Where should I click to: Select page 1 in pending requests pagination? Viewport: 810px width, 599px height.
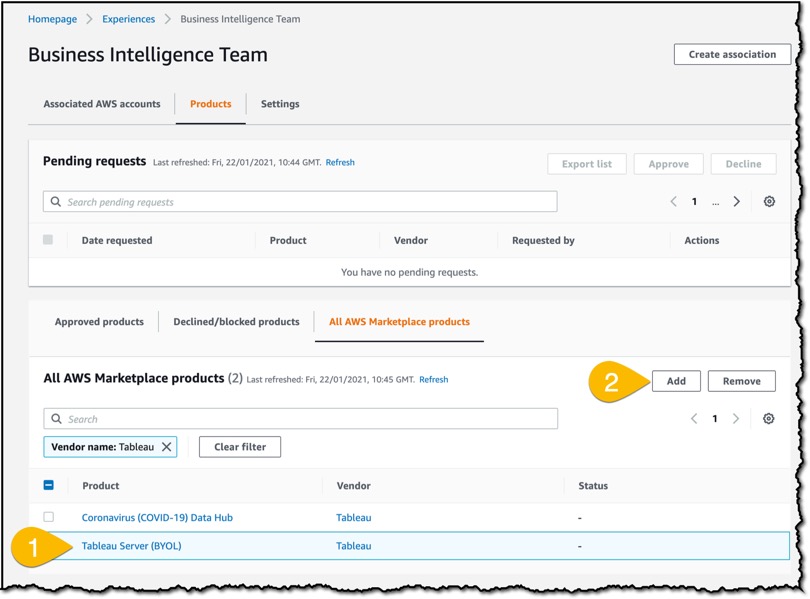click(694, 201)
